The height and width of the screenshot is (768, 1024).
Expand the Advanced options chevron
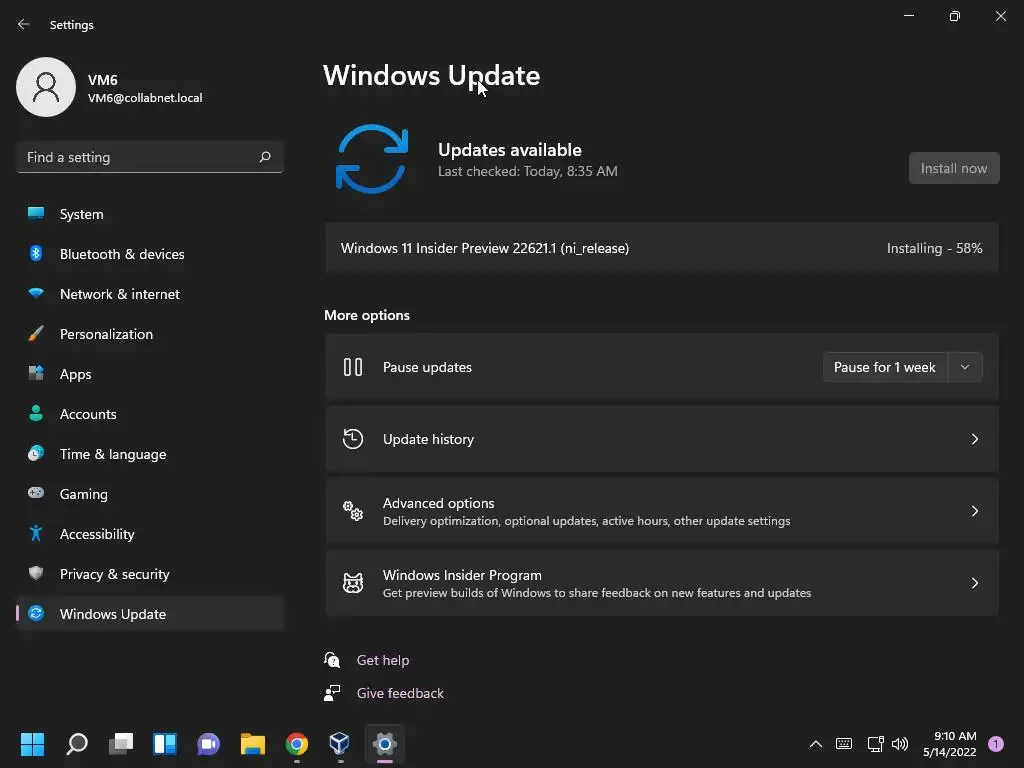click(974, 511)
